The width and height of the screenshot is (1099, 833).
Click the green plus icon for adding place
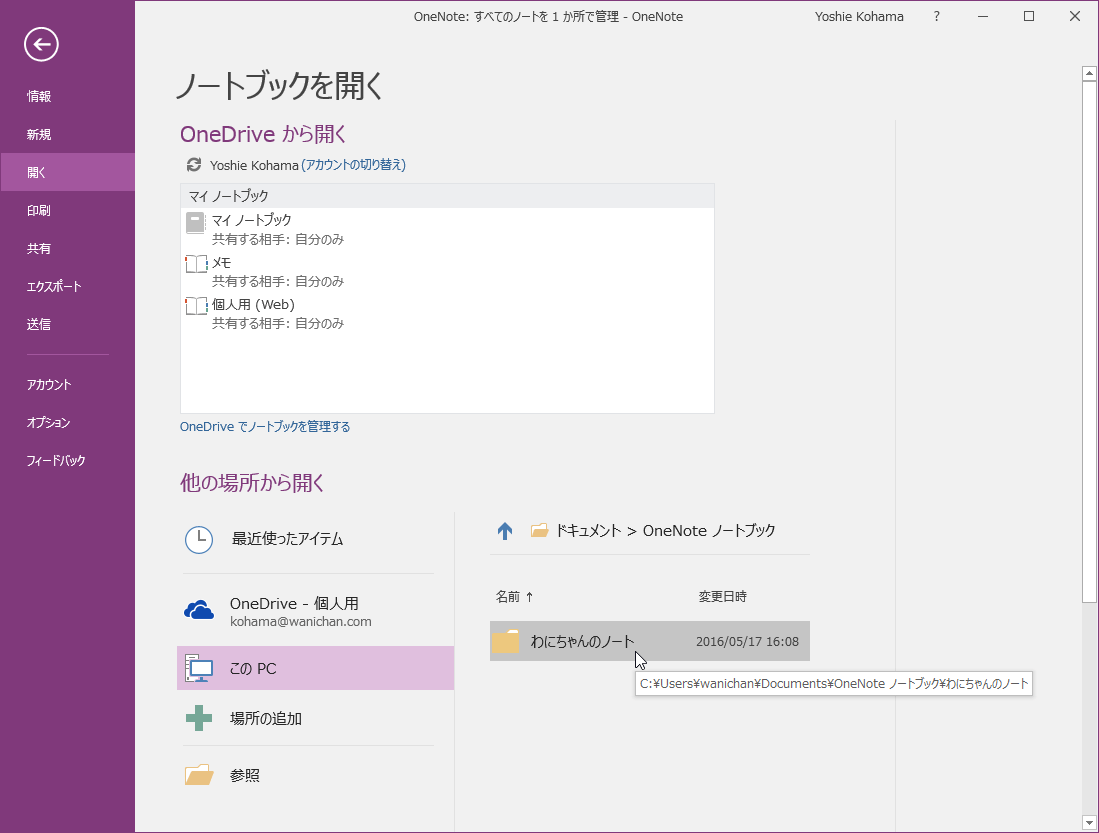pos(199,718)
